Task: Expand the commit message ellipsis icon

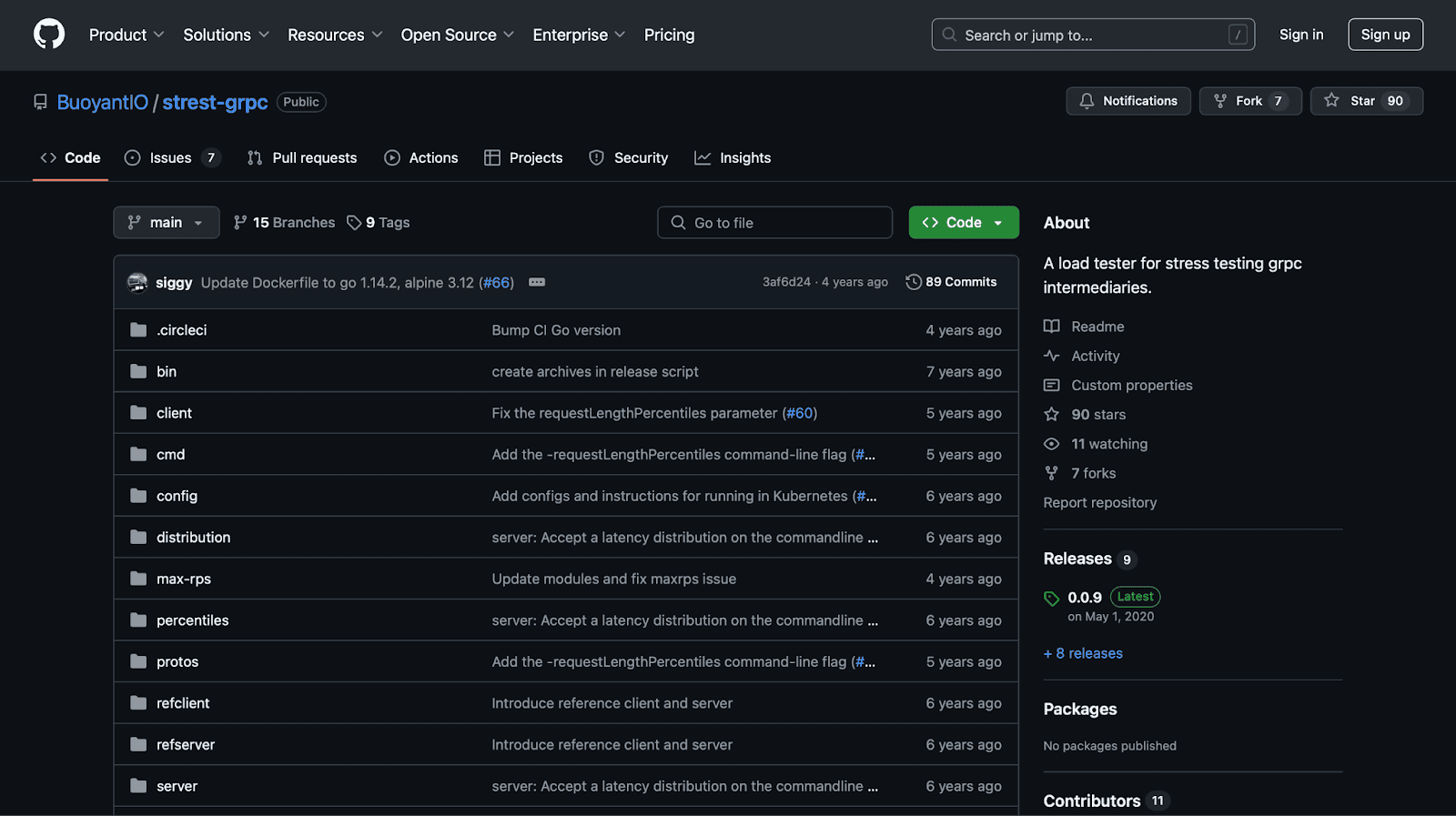Action: 537,282
